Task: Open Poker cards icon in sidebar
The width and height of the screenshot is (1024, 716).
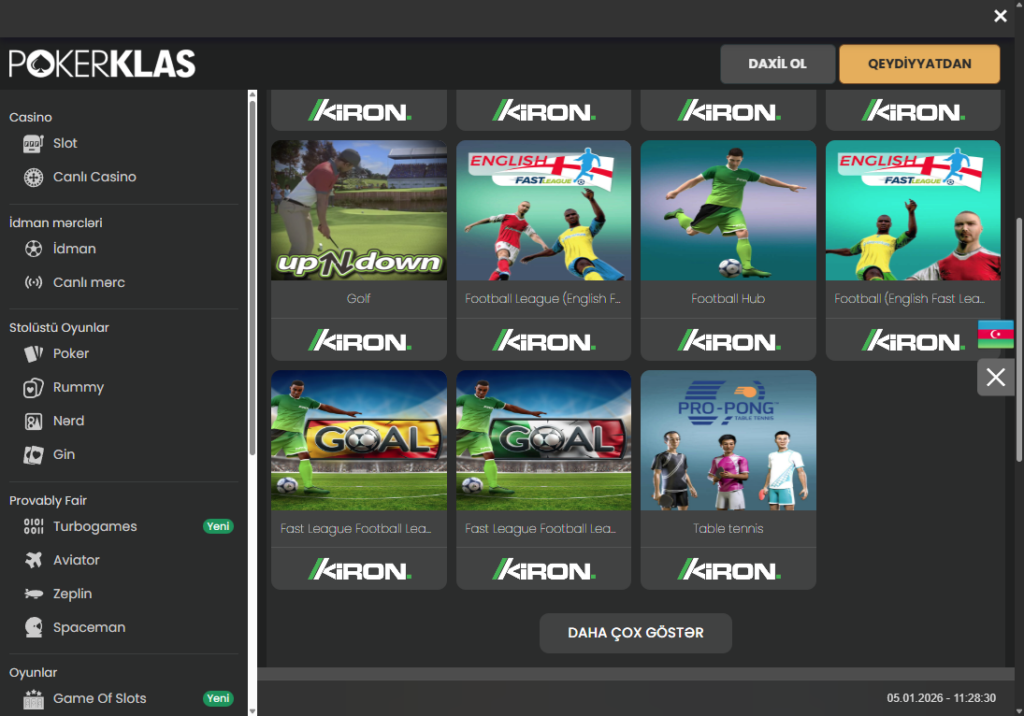Action: [34, 354]
